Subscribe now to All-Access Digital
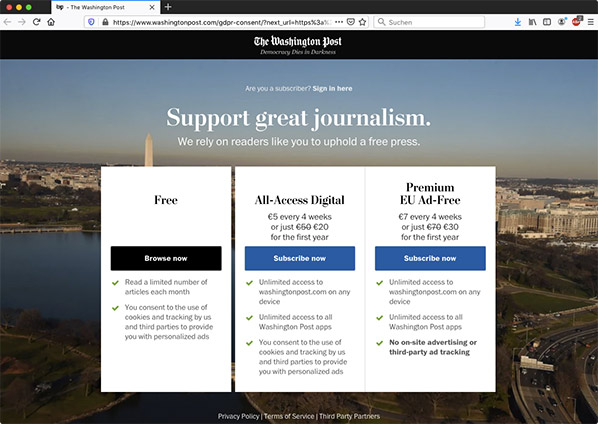 pyautogui.click(x=300, y=259)
